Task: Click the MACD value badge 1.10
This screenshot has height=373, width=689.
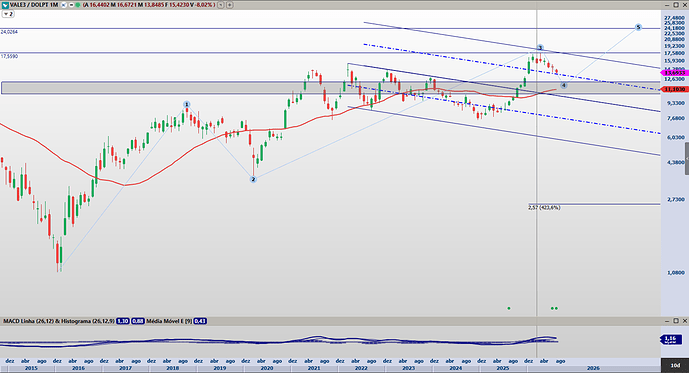Action: 123,321
